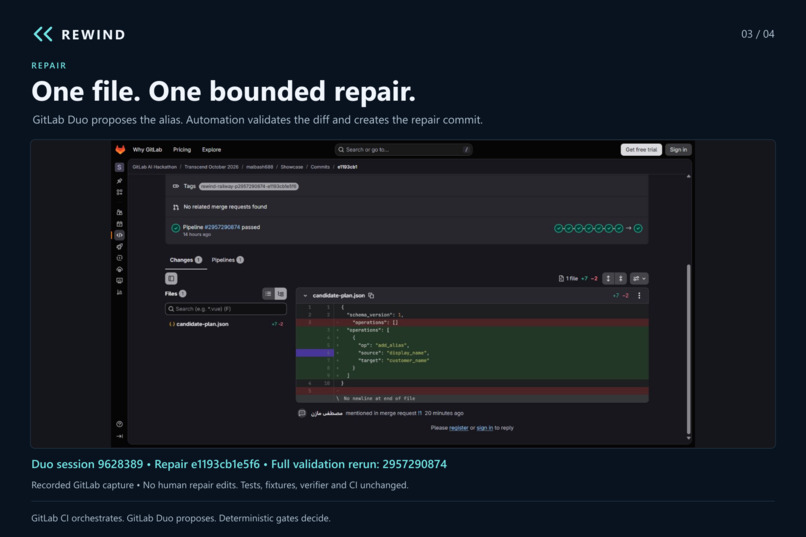This screenshot has height=537, width=806.
Task: Click the 03 / 04 slide counter
Action: click(757, 34)
